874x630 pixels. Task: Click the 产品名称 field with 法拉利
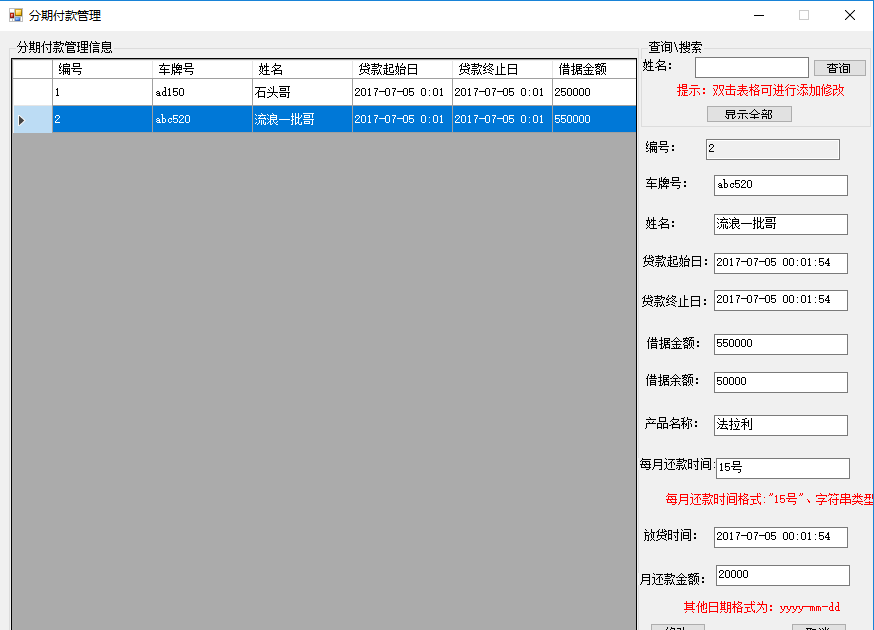780,425
